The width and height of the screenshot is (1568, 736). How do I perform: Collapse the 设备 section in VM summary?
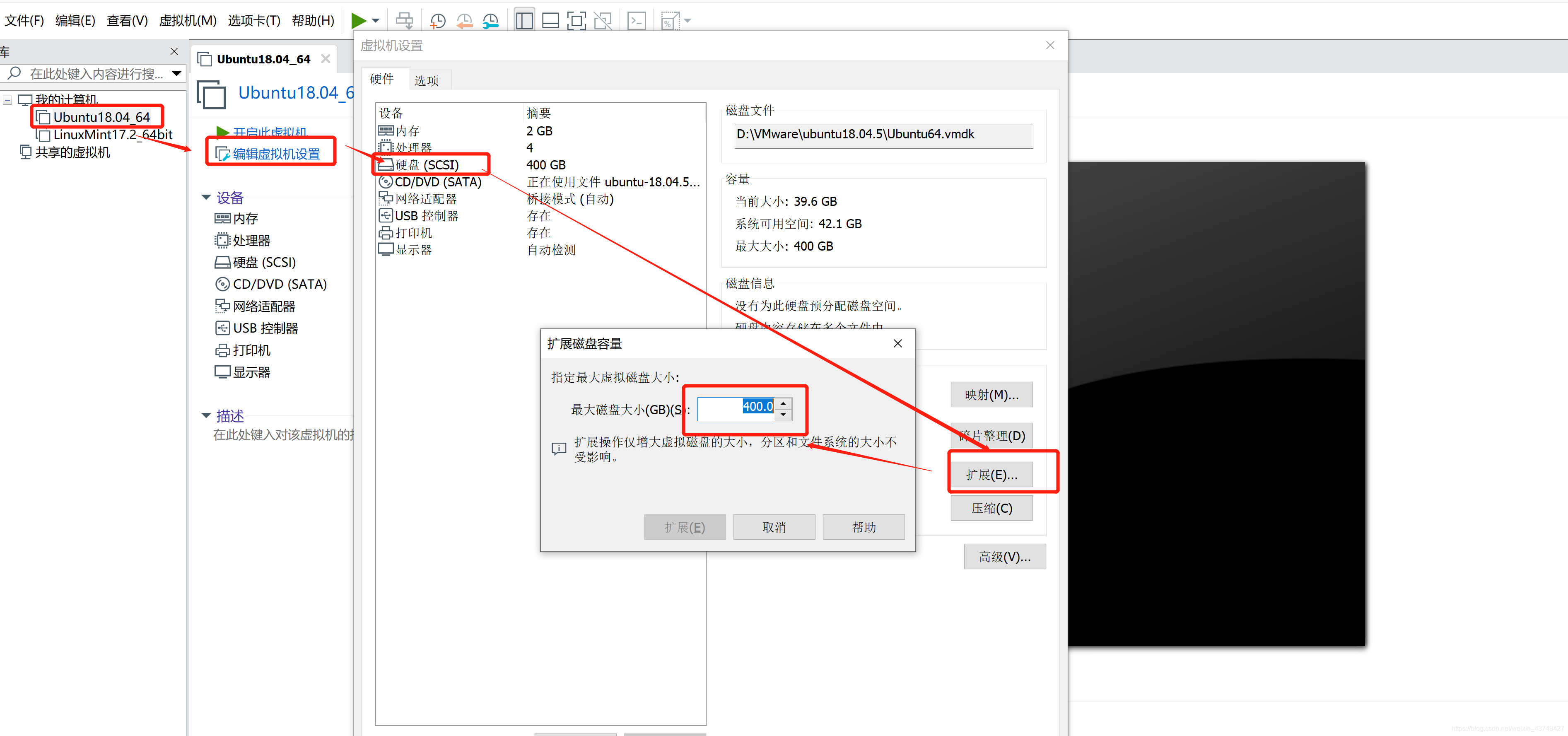(206, 197)
